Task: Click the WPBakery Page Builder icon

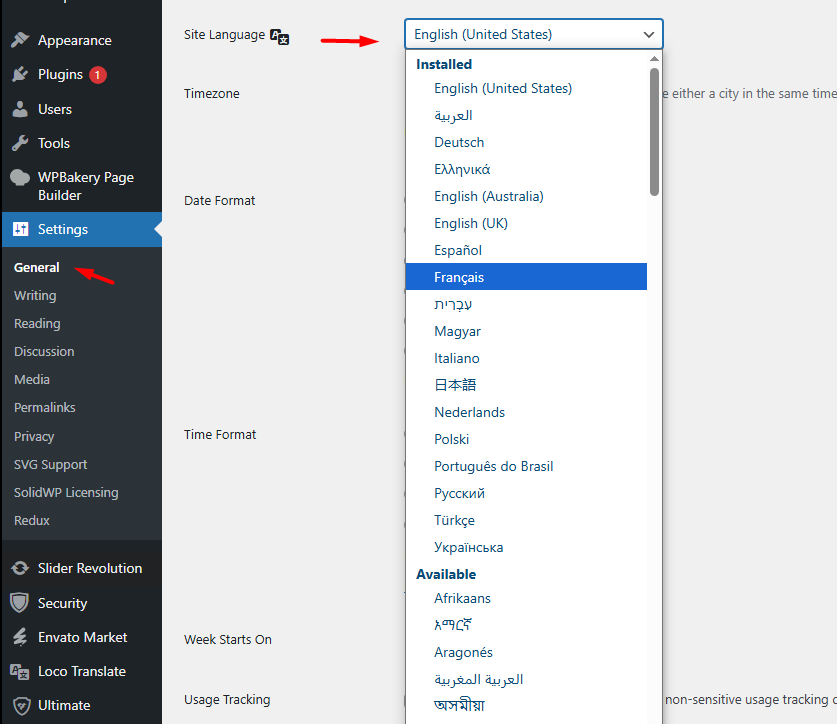Action: click(20, 178)
